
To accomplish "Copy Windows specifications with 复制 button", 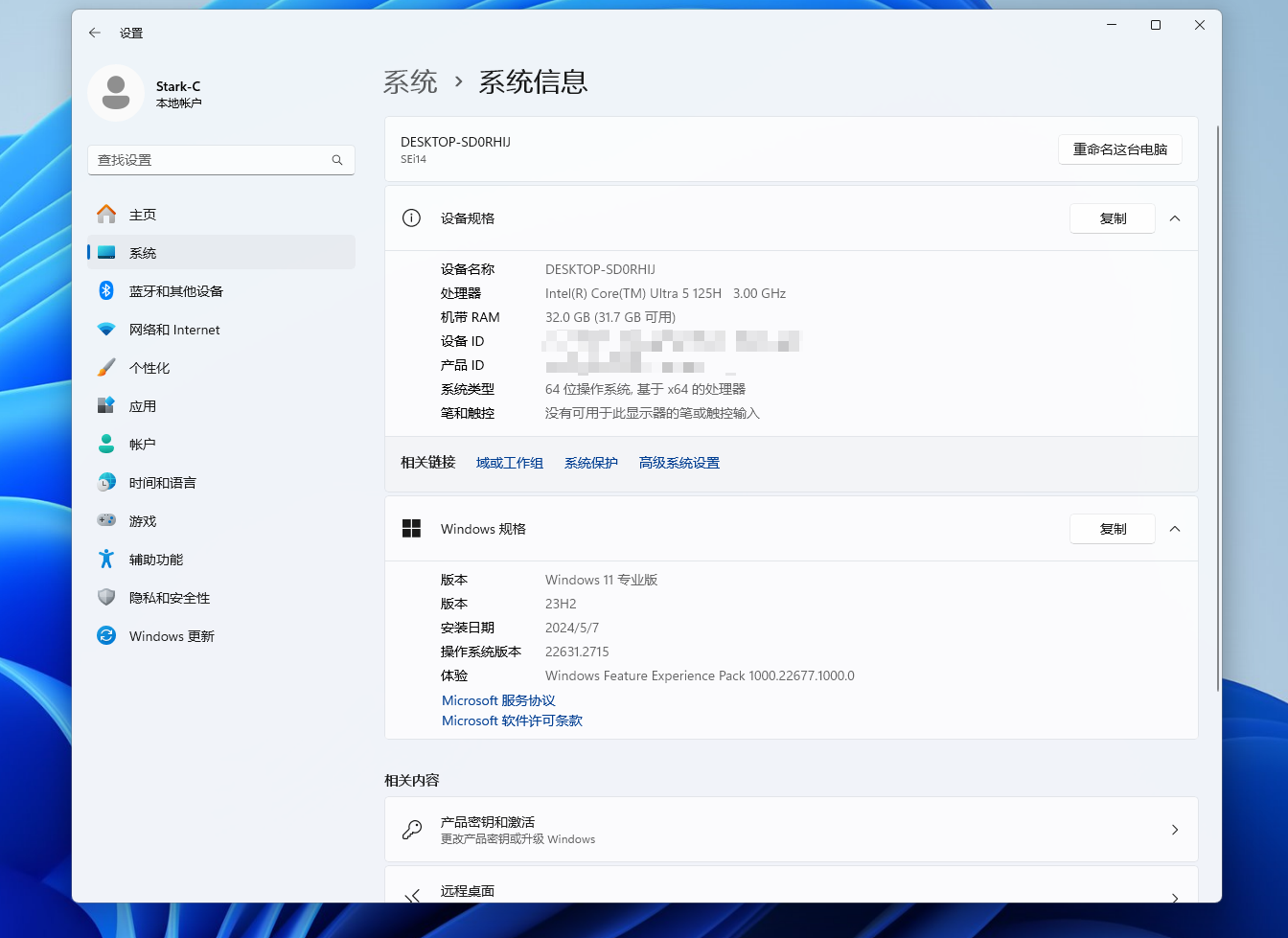I will pos(1113,529).
